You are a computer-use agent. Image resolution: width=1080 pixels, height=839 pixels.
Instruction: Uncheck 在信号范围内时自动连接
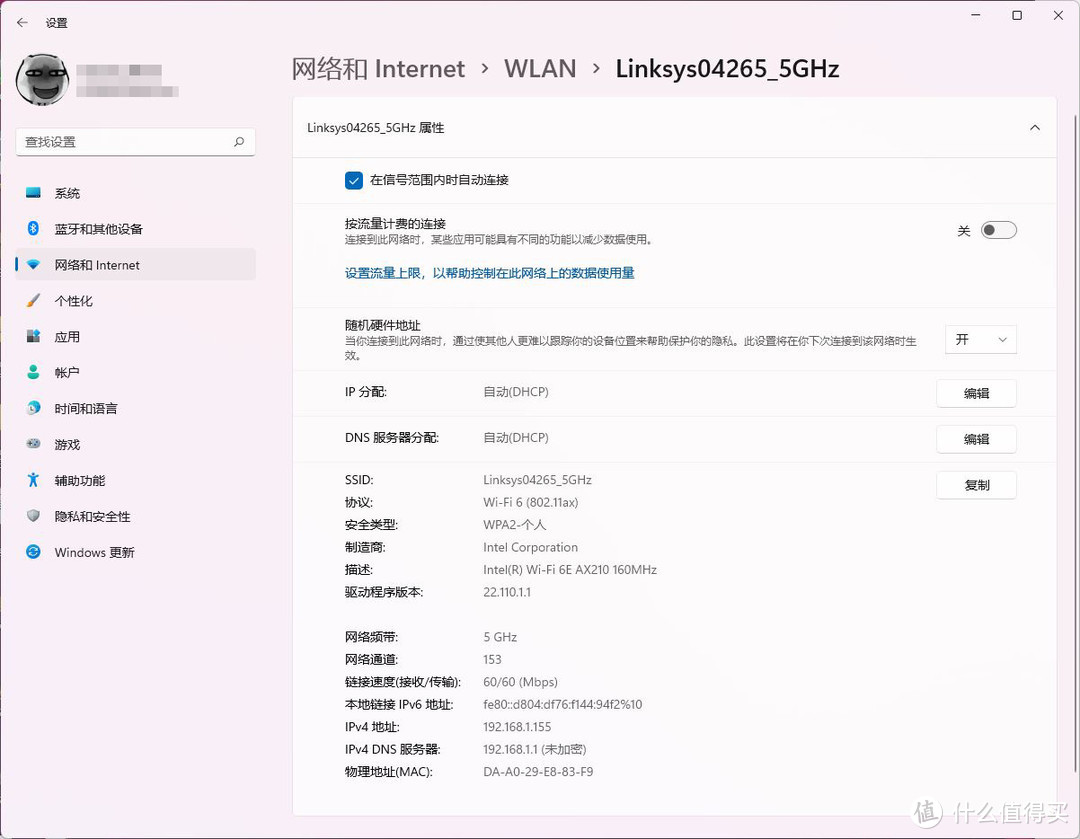pyautogui.click(x=353, y=180)
